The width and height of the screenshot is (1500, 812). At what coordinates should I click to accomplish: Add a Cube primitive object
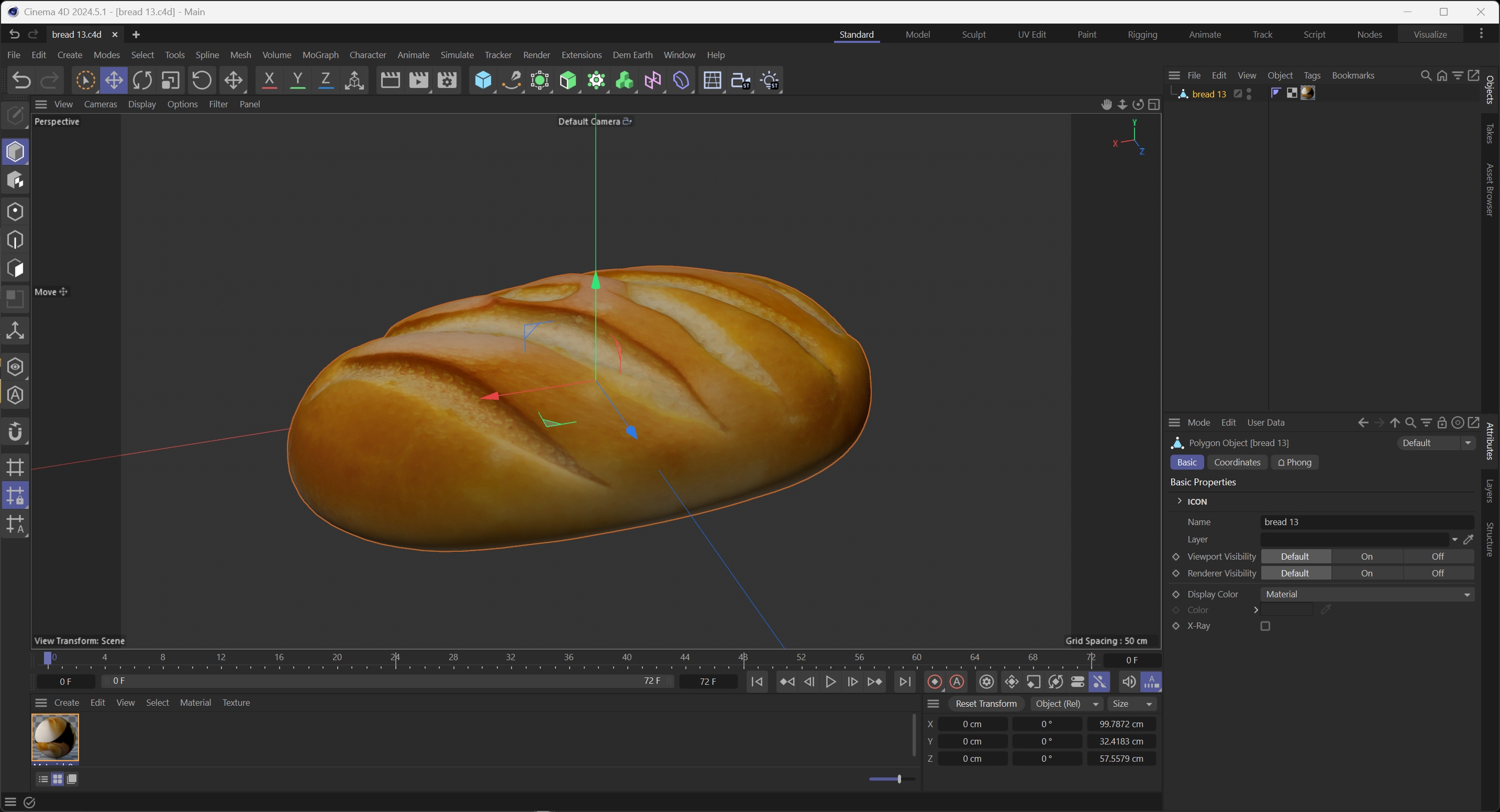pos(483,80)
